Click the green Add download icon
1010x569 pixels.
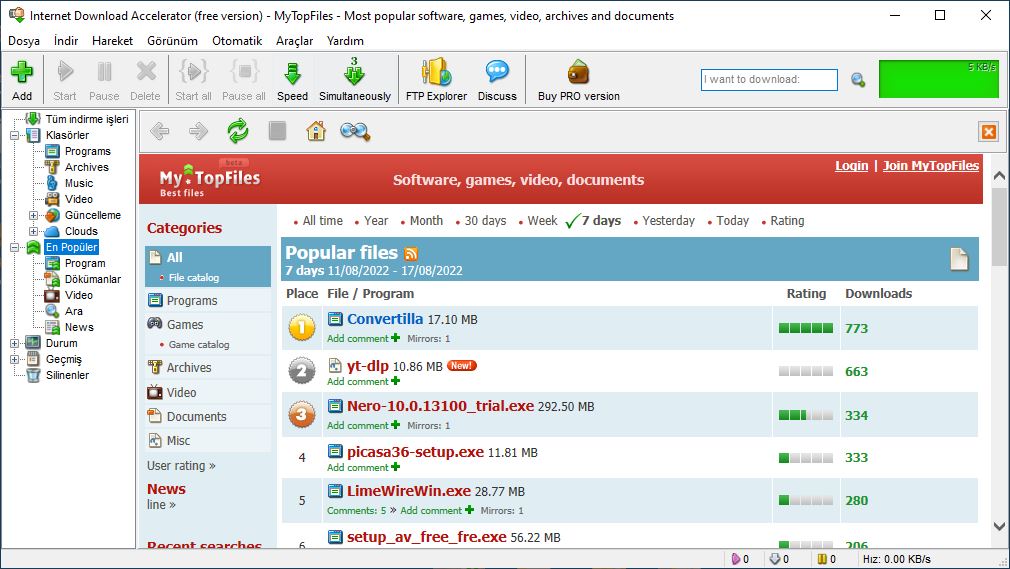22,72
